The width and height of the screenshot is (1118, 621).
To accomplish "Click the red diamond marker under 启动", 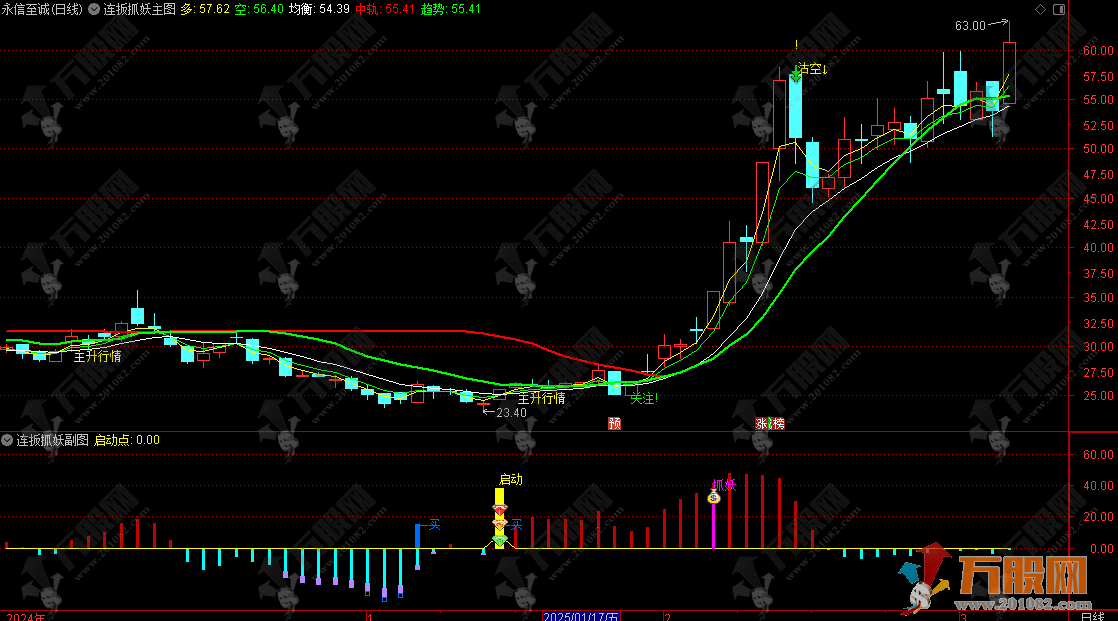I will pyautogui.click(x=500, y=509).
